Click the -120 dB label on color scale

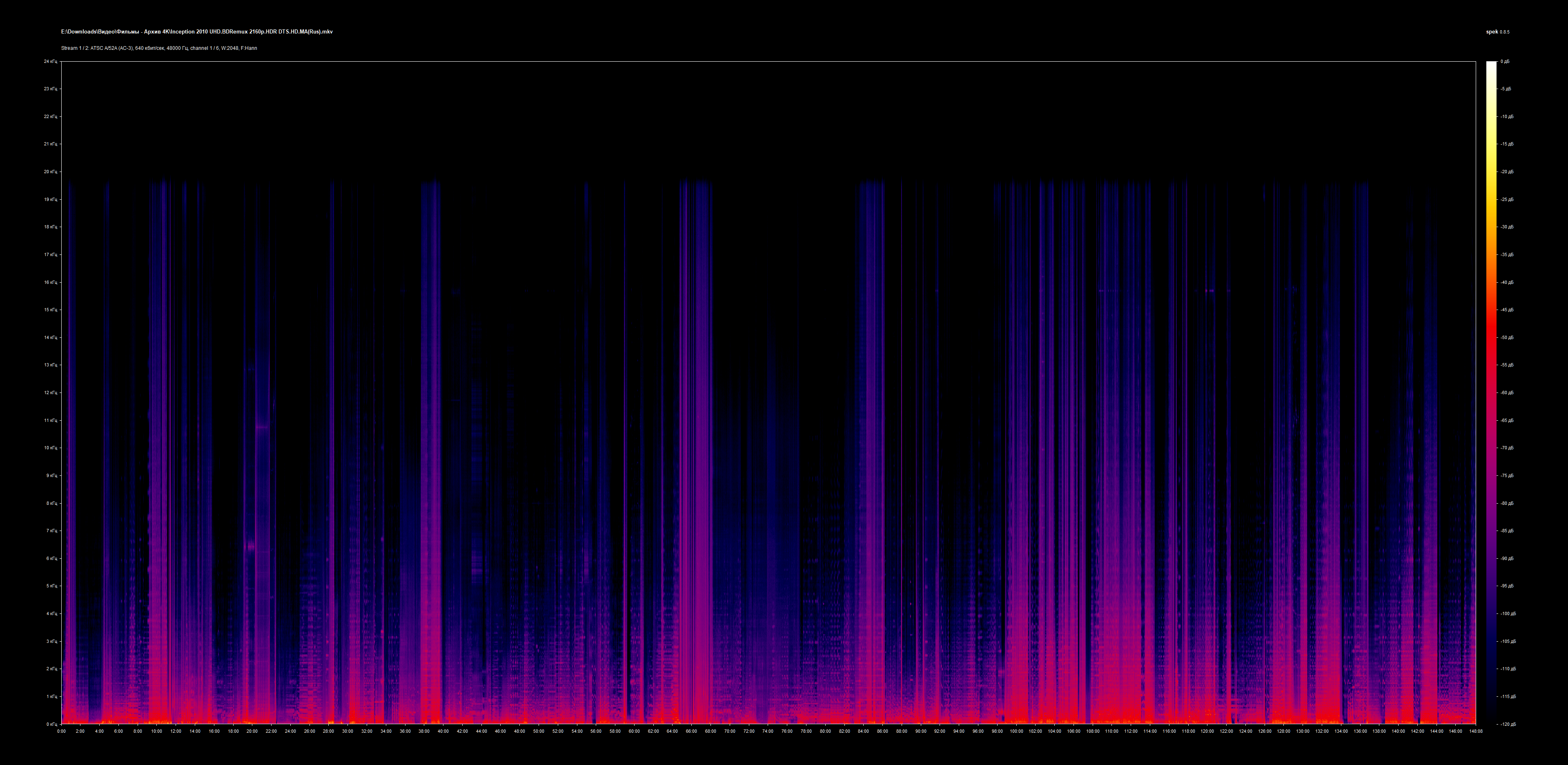[1508, 724]
